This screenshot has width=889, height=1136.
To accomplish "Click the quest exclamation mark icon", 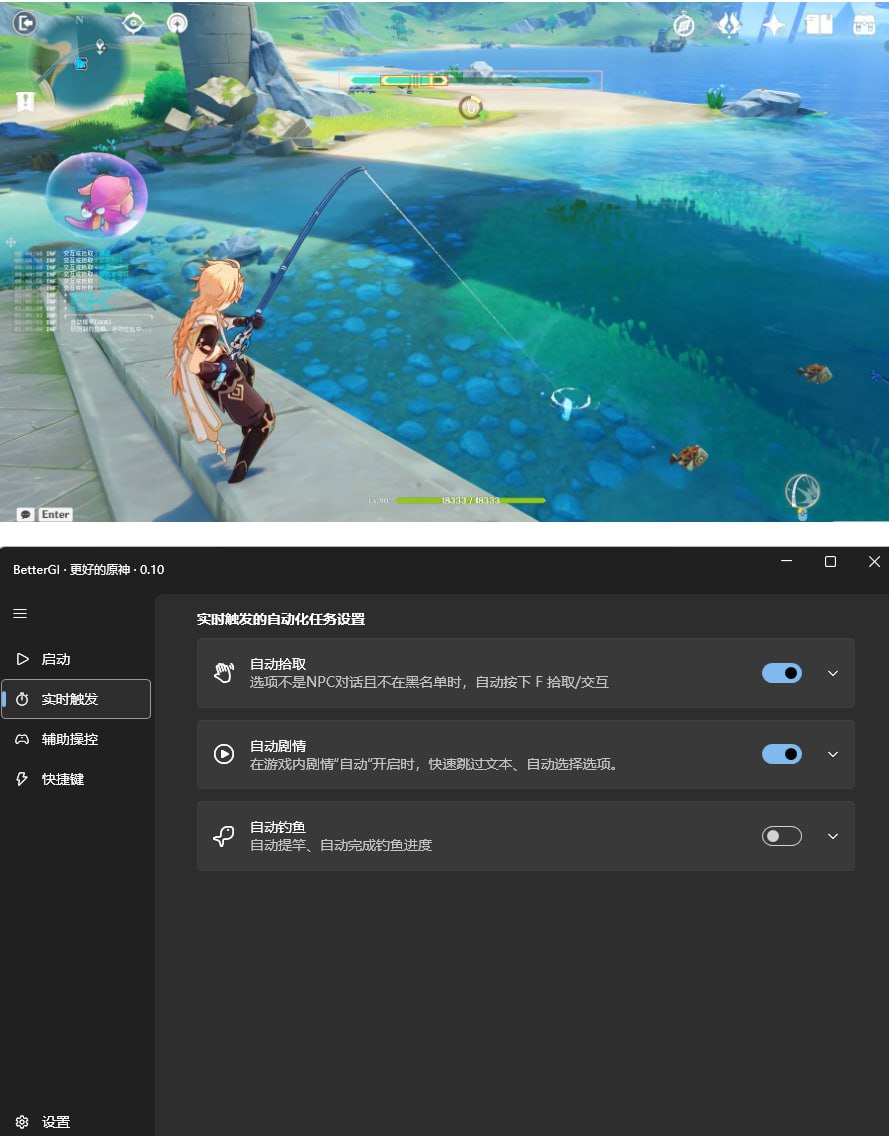I will pos(26,101).
